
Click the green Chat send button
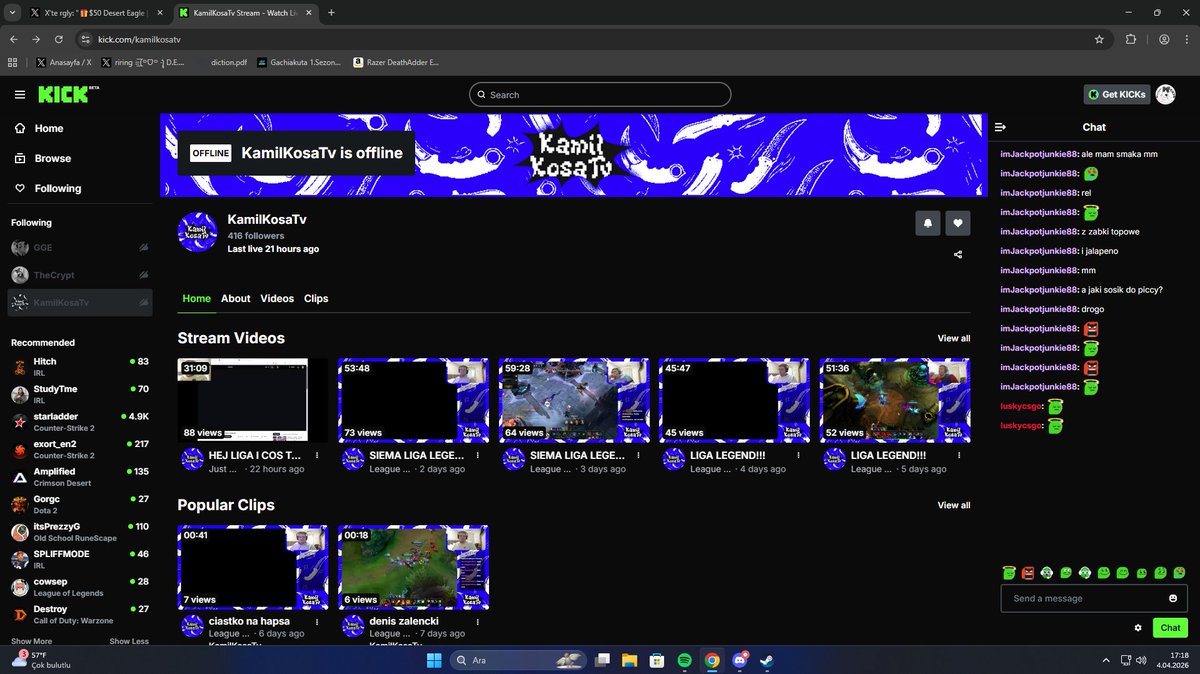coord(1170,628)
